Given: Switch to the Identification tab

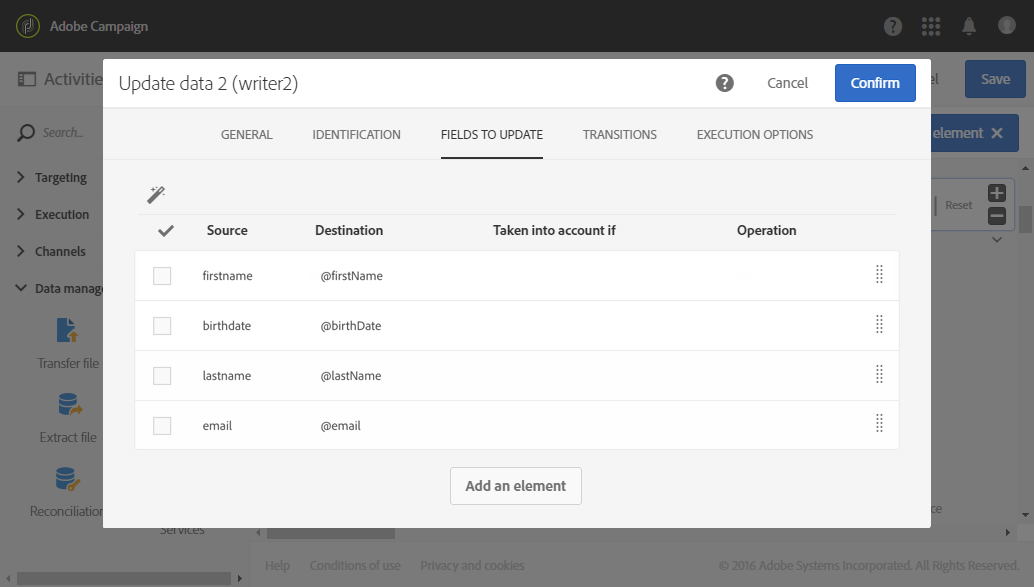Looking at the screenshot, I should 356,135.
